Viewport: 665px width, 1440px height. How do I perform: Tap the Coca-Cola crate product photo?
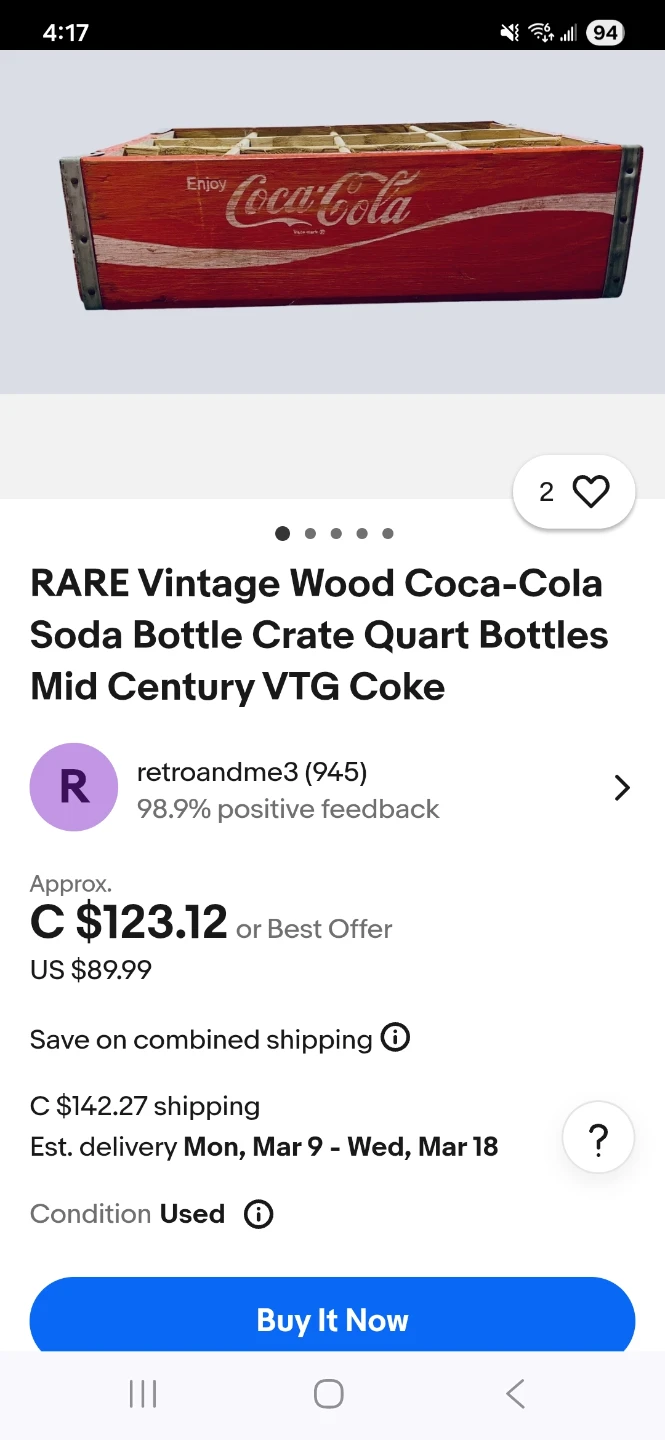(x=348, y=215)
